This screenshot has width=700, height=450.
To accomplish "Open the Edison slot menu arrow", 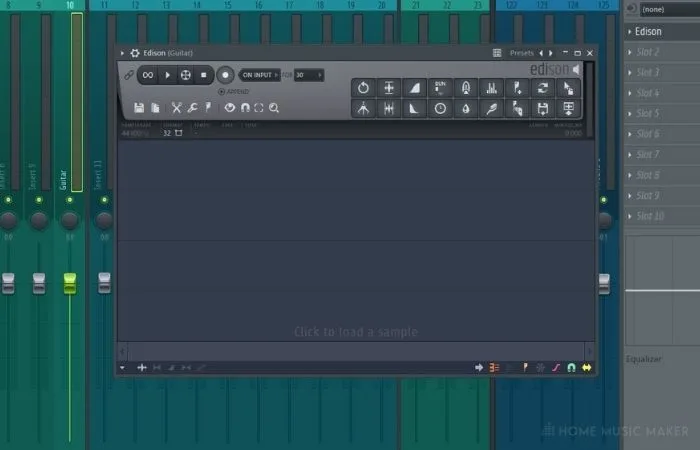I will pos(629,32).
